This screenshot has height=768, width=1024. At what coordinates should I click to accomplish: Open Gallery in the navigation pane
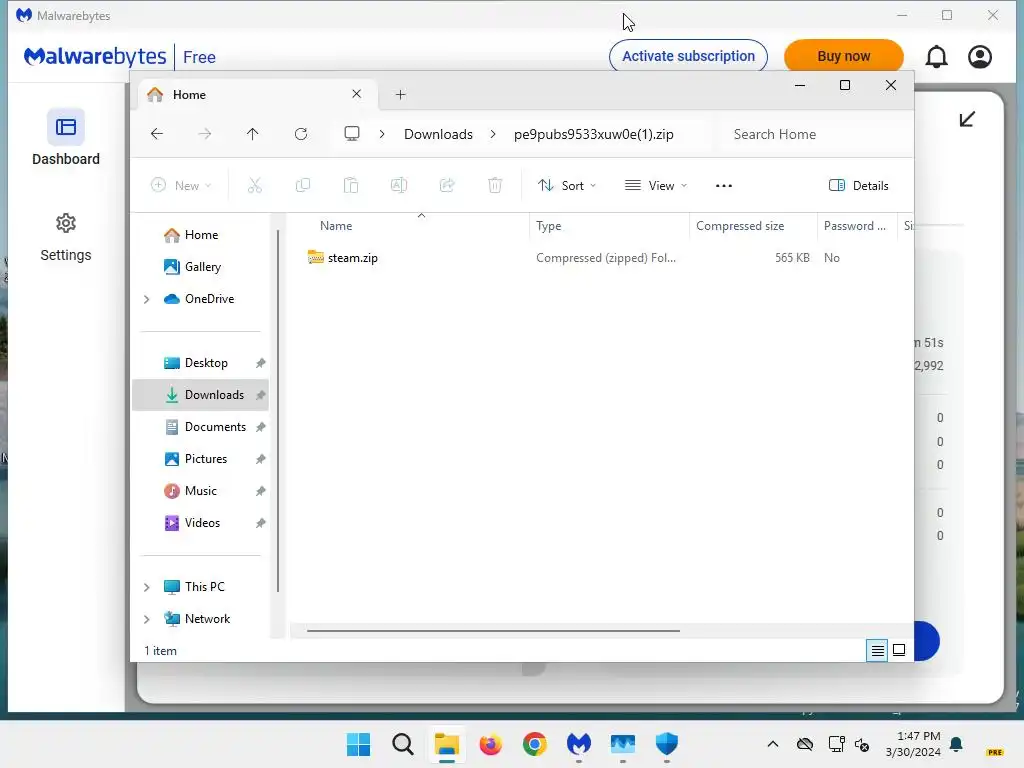(202, 266)
